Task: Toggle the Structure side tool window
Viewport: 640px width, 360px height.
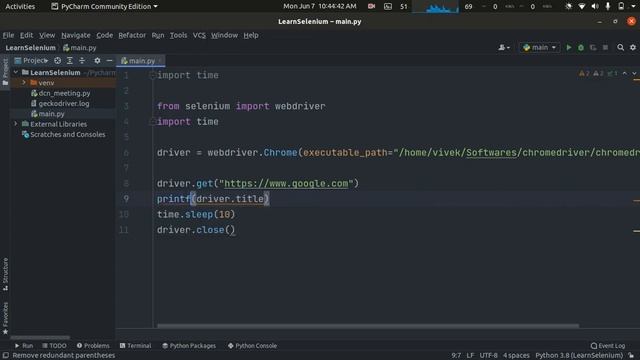Action: pyautogui.click(x=5, y=274)
